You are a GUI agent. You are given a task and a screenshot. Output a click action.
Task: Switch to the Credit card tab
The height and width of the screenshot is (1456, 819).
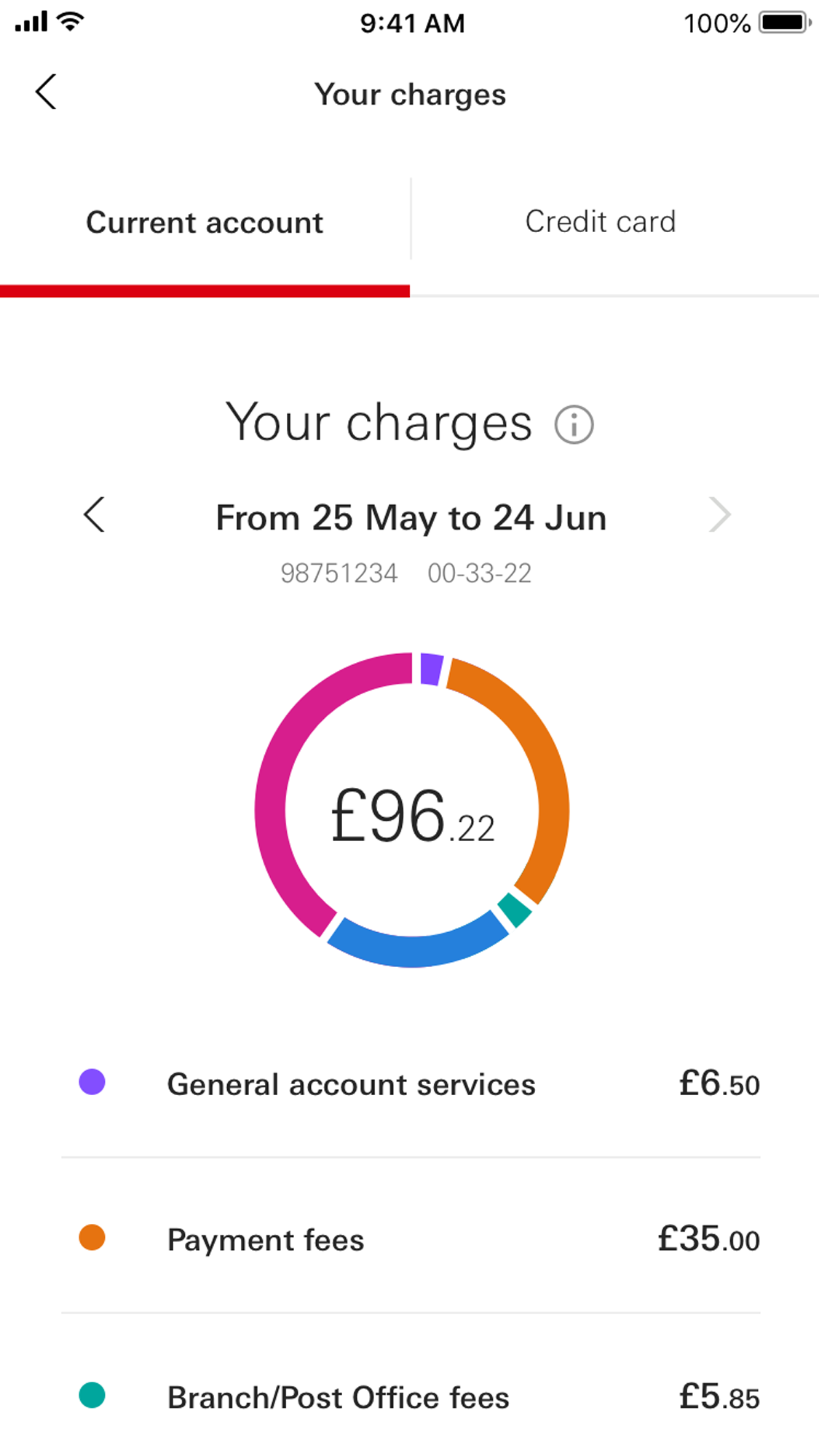[601, 222]
